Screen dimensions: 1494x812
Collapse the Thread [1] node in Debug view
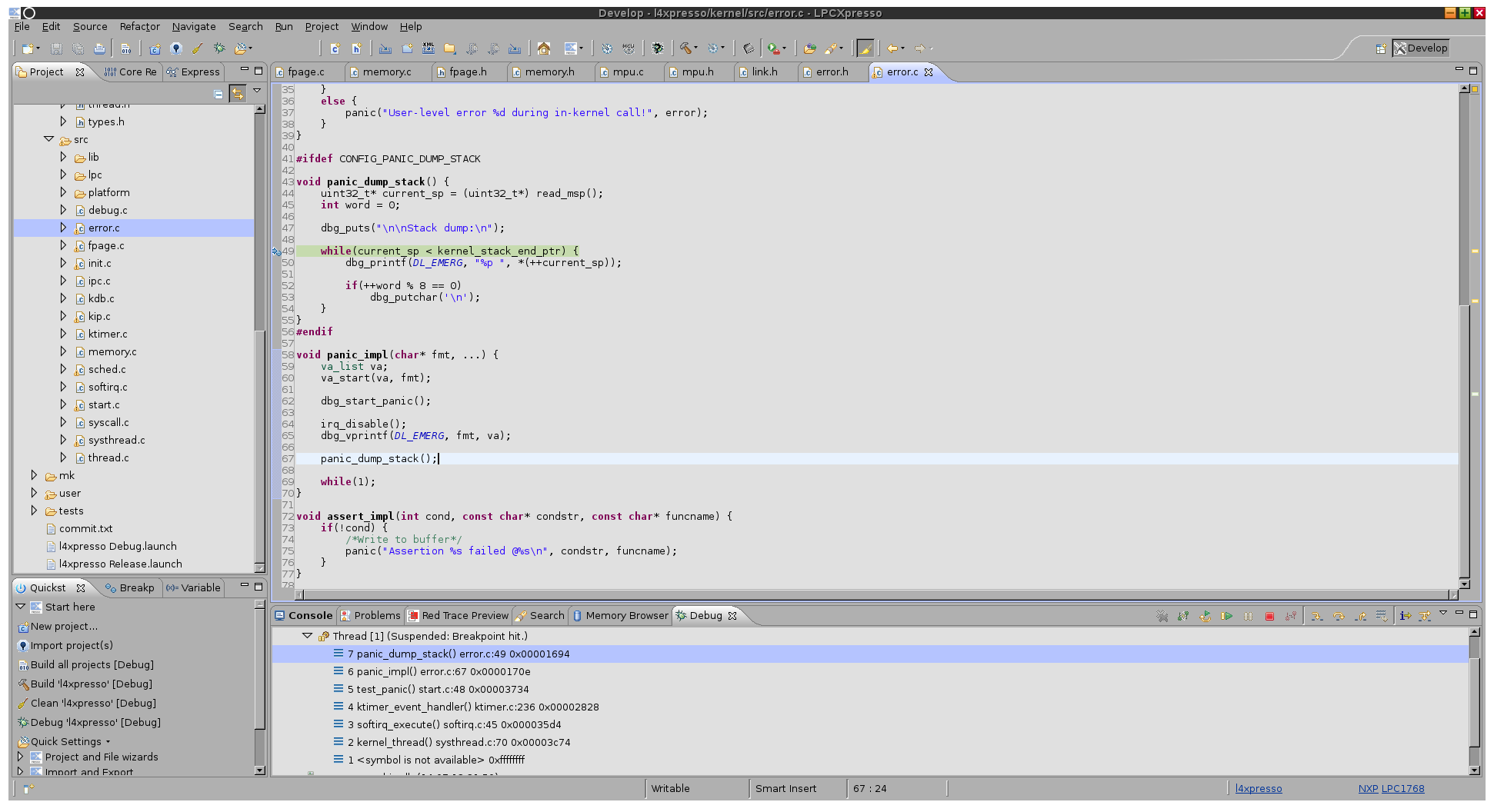(307, 636)
